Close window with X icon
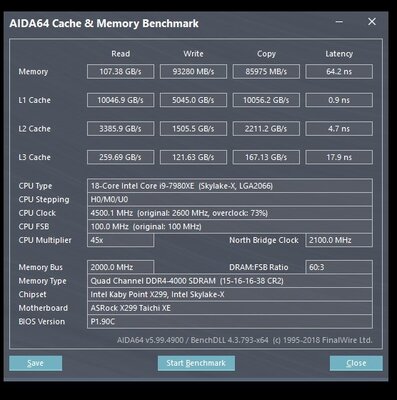397x400 pixels. click(x=372, y=22)
